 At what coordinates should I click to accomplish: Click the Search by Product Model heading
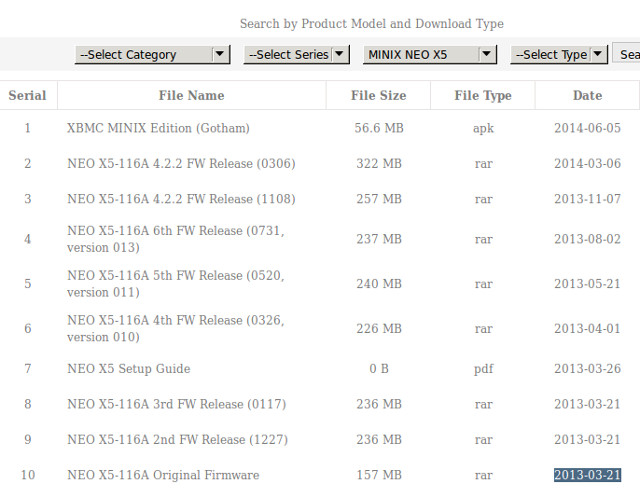pyautogui.click(x=371, y=24)
